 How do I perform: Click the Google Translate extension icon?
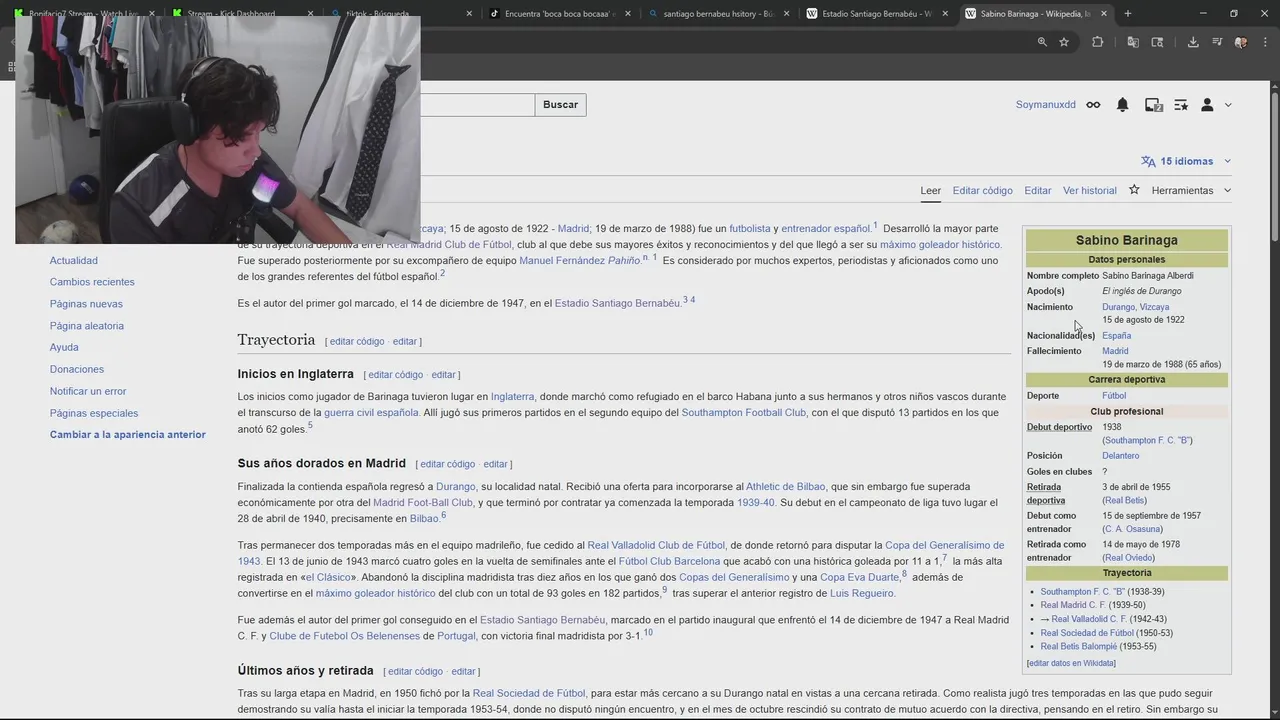pos(1133,42)
